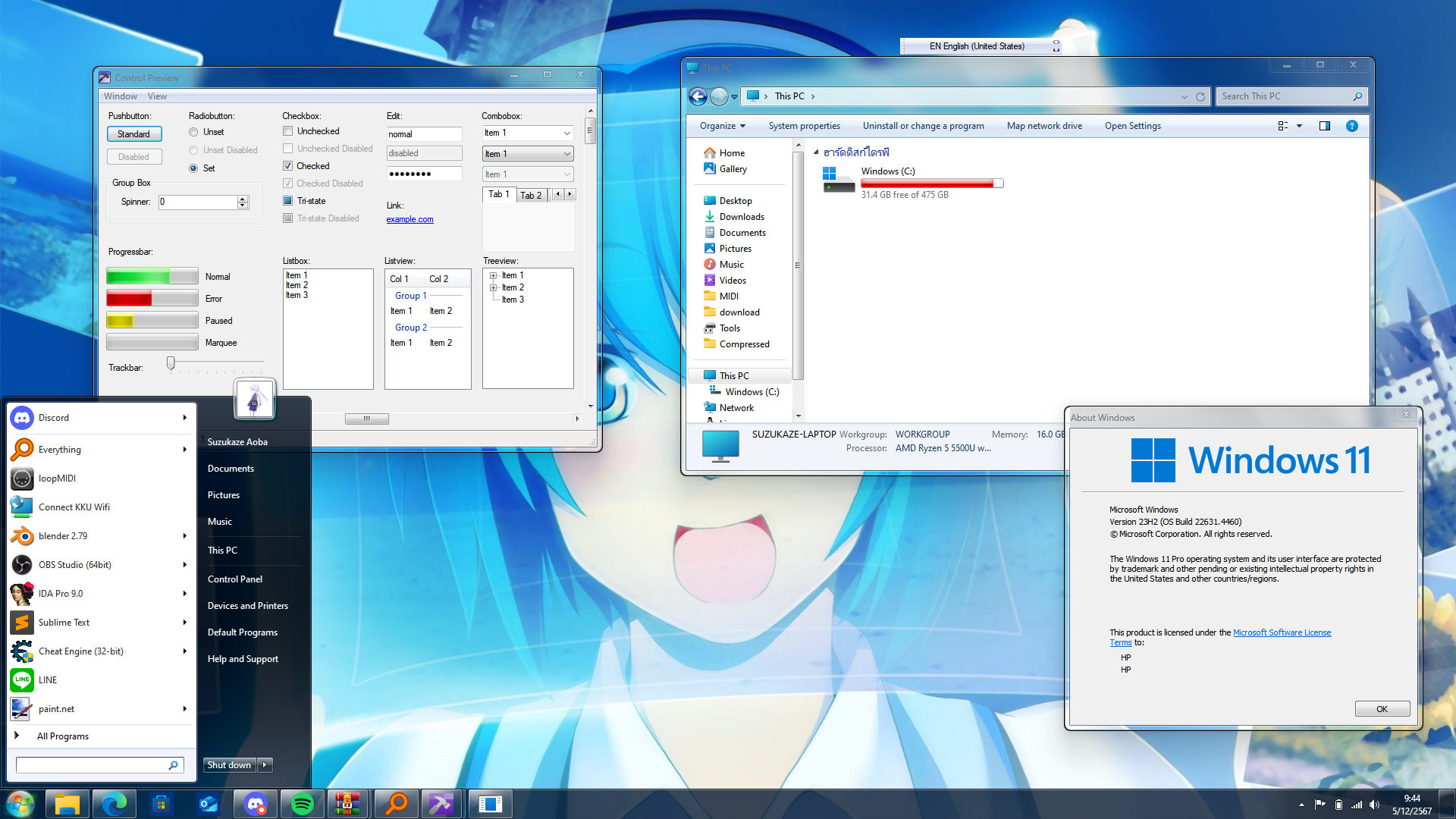This screenshot has width=1456, height=819.
Task: Open Outlook from the taskbar
Action: [209, 804]
